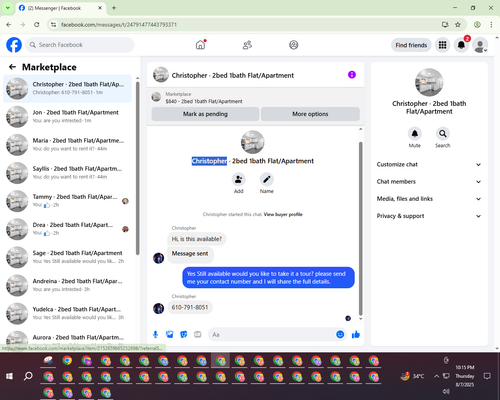Go back using the Marketplace arrow
Image resolution: width=500 pixels, height=400 pixels.
point(12,67)
